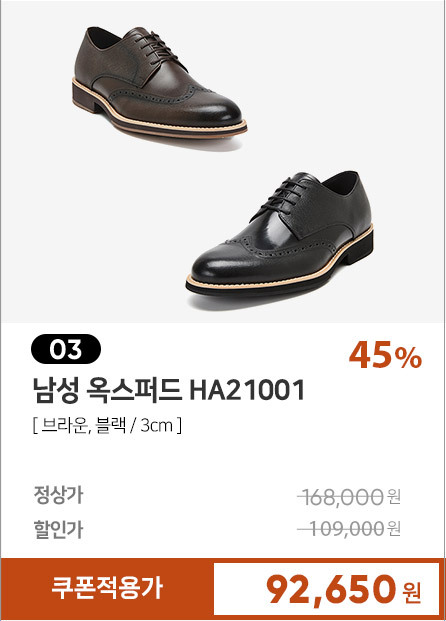Click the brown oxford shoe image

click(159, 82)
